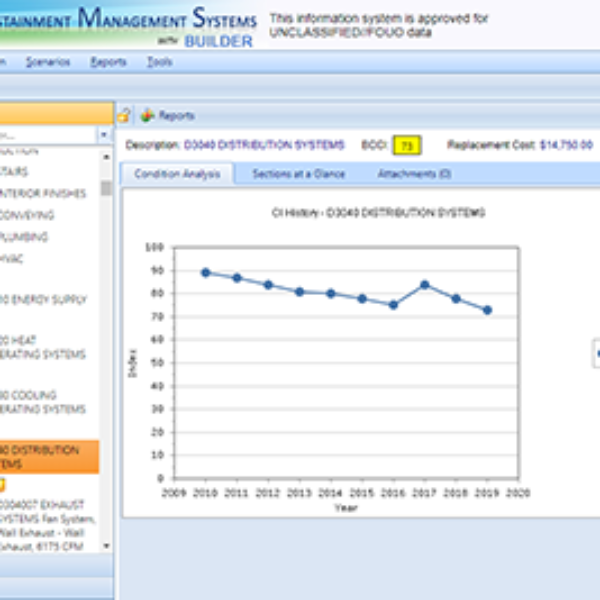This screenshot has width=600, height=600.
Task: Expand the side panel arrow at right edge
Action: 596,352
